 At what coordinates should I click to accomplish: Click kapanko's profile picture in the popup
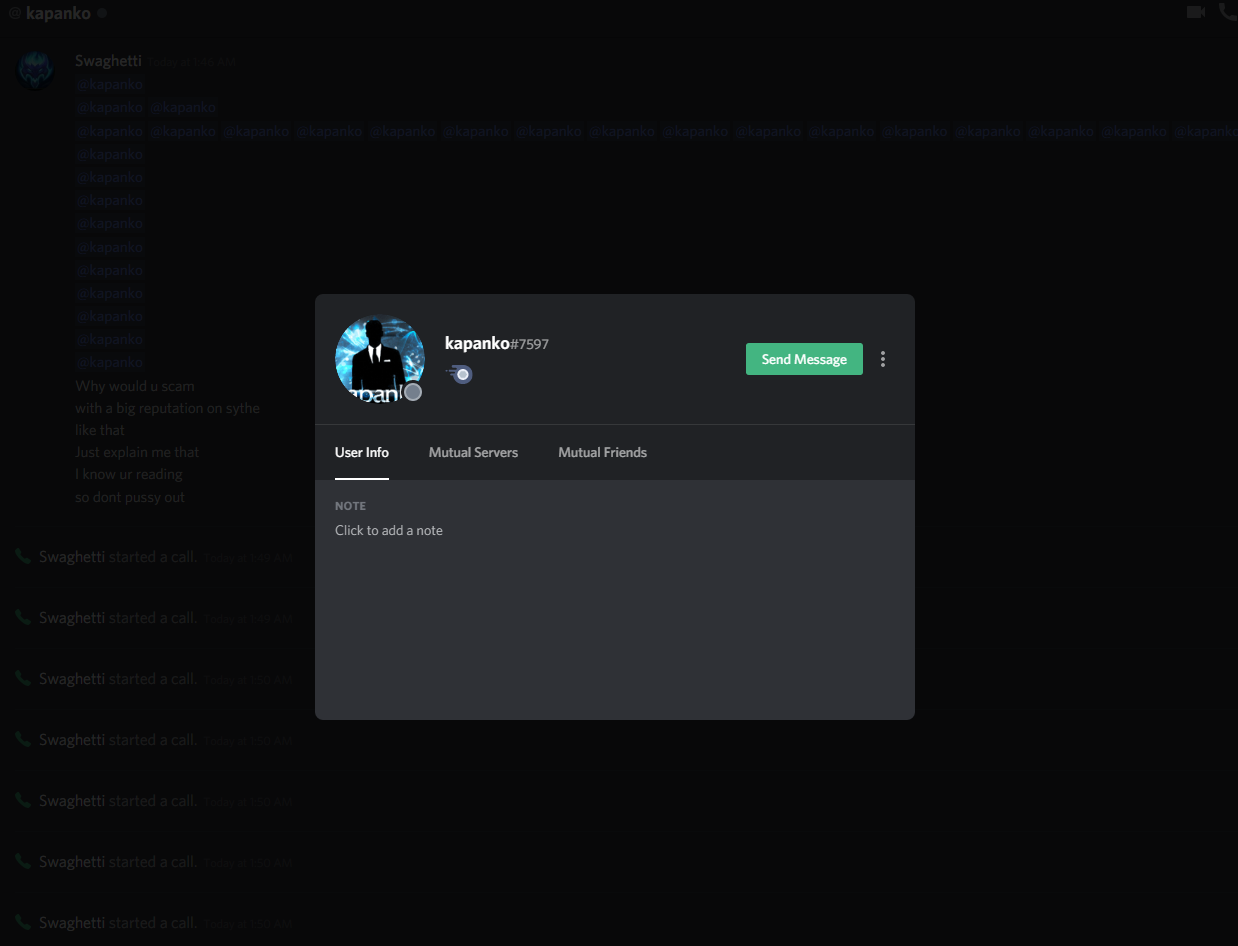pyautogui.click(x=379, y=359)
